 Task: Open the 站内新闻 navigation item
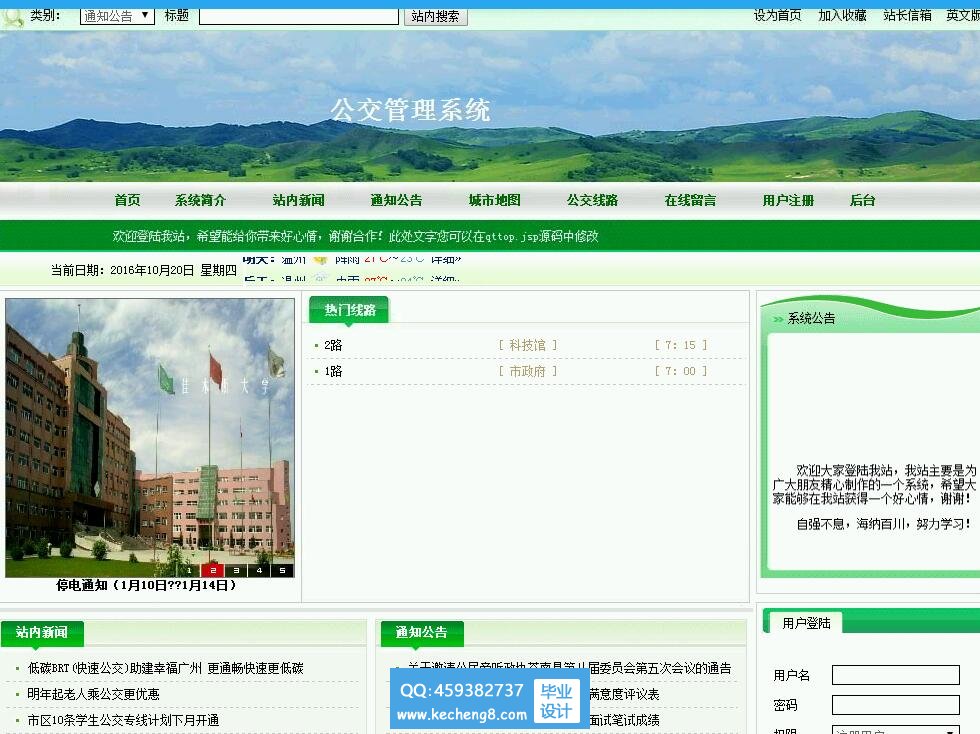(298, 200)
